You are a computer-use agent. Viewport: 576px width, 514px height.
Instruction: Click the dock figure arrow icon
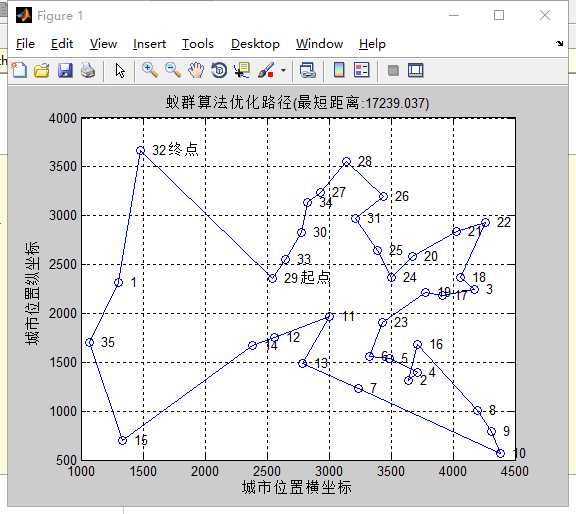coord(559,43)
